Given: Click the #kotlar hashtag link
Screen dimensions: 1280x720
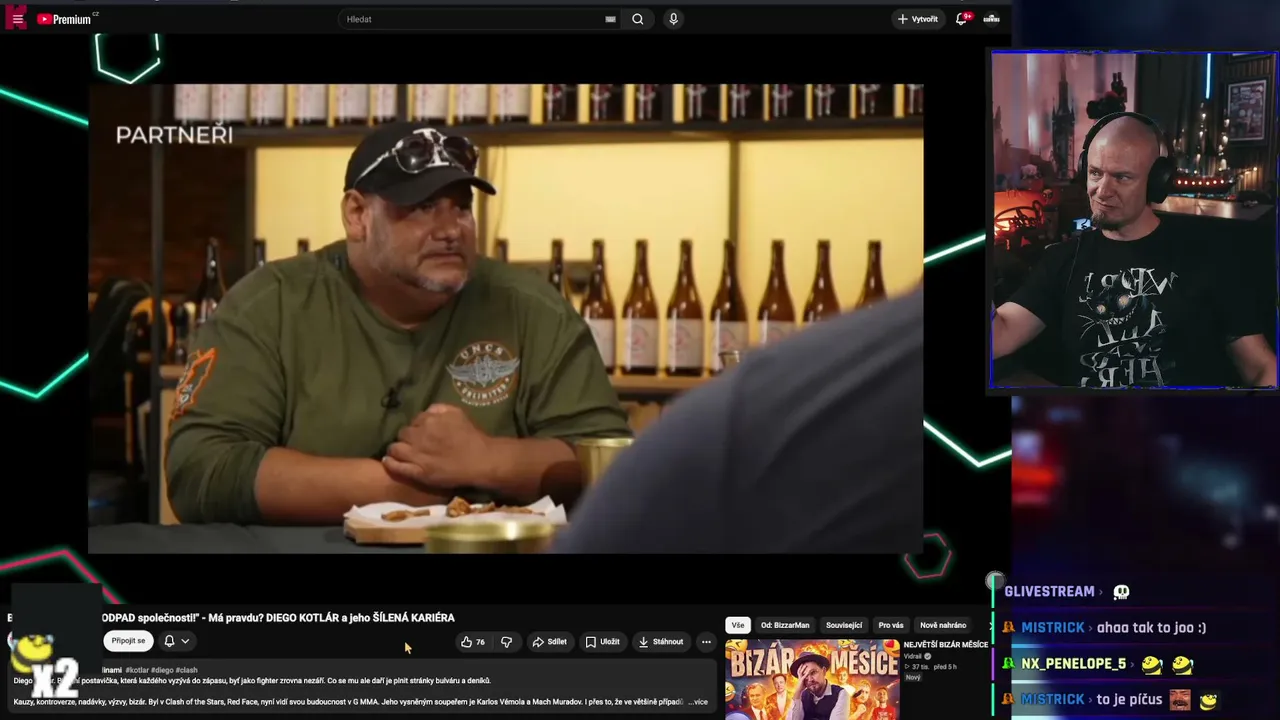Looking at the screenshot, I should click(138, 670).
